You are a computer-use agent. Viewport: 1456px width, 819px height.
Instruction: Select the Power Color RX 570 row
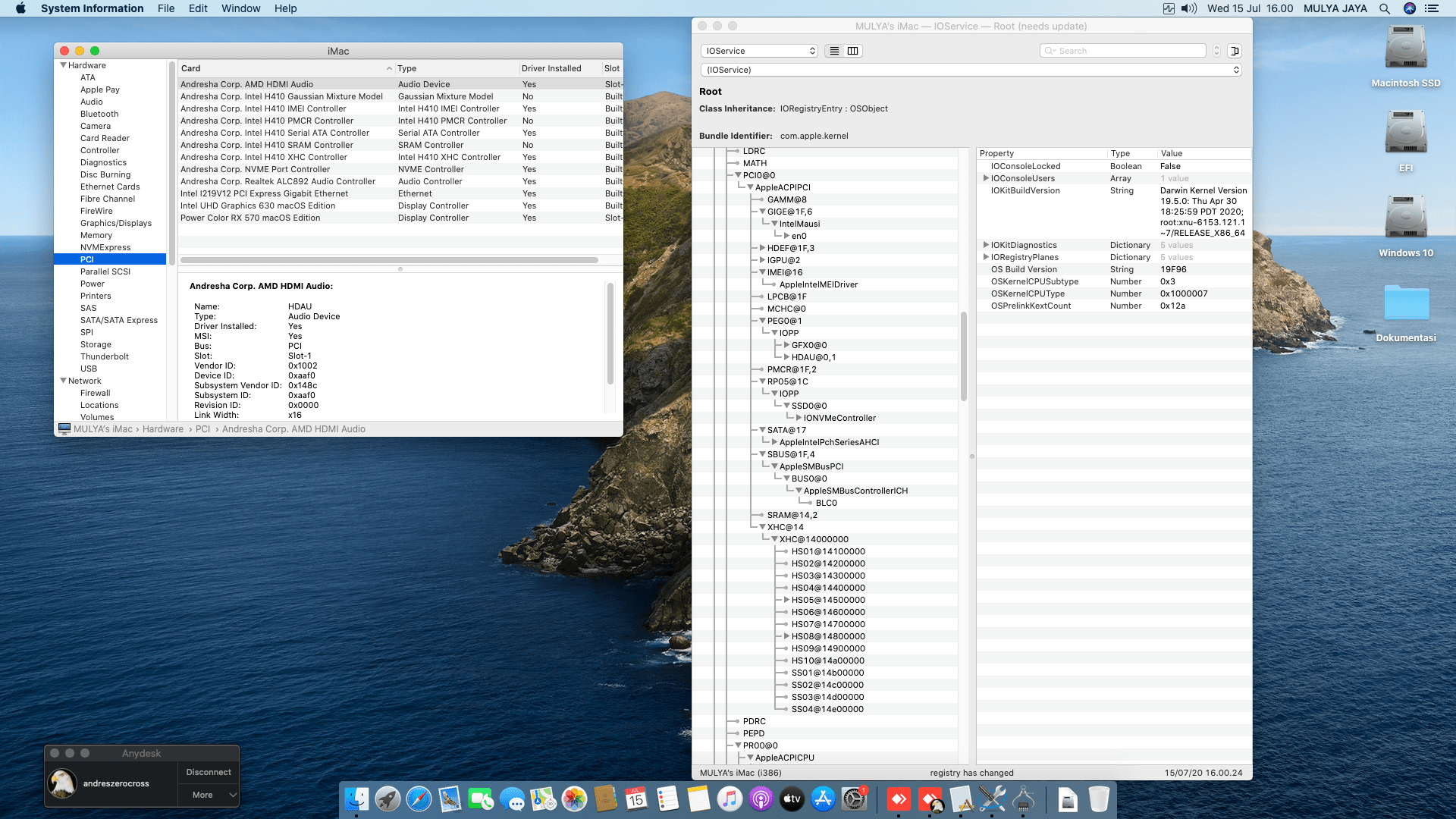coord(400,218)
